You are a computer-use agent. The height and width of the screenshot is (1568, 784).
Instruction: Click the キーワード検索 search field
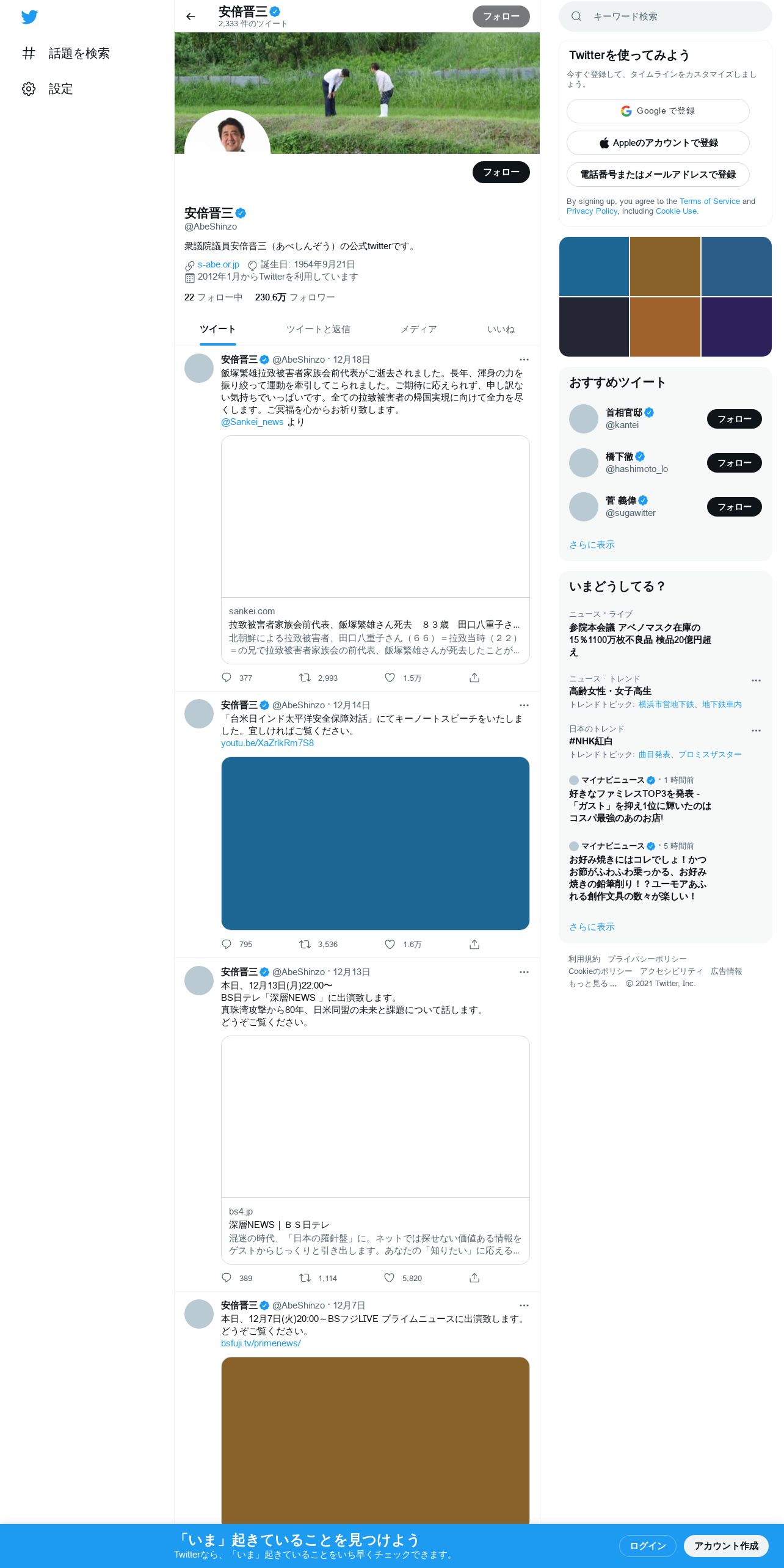point(666,16)
